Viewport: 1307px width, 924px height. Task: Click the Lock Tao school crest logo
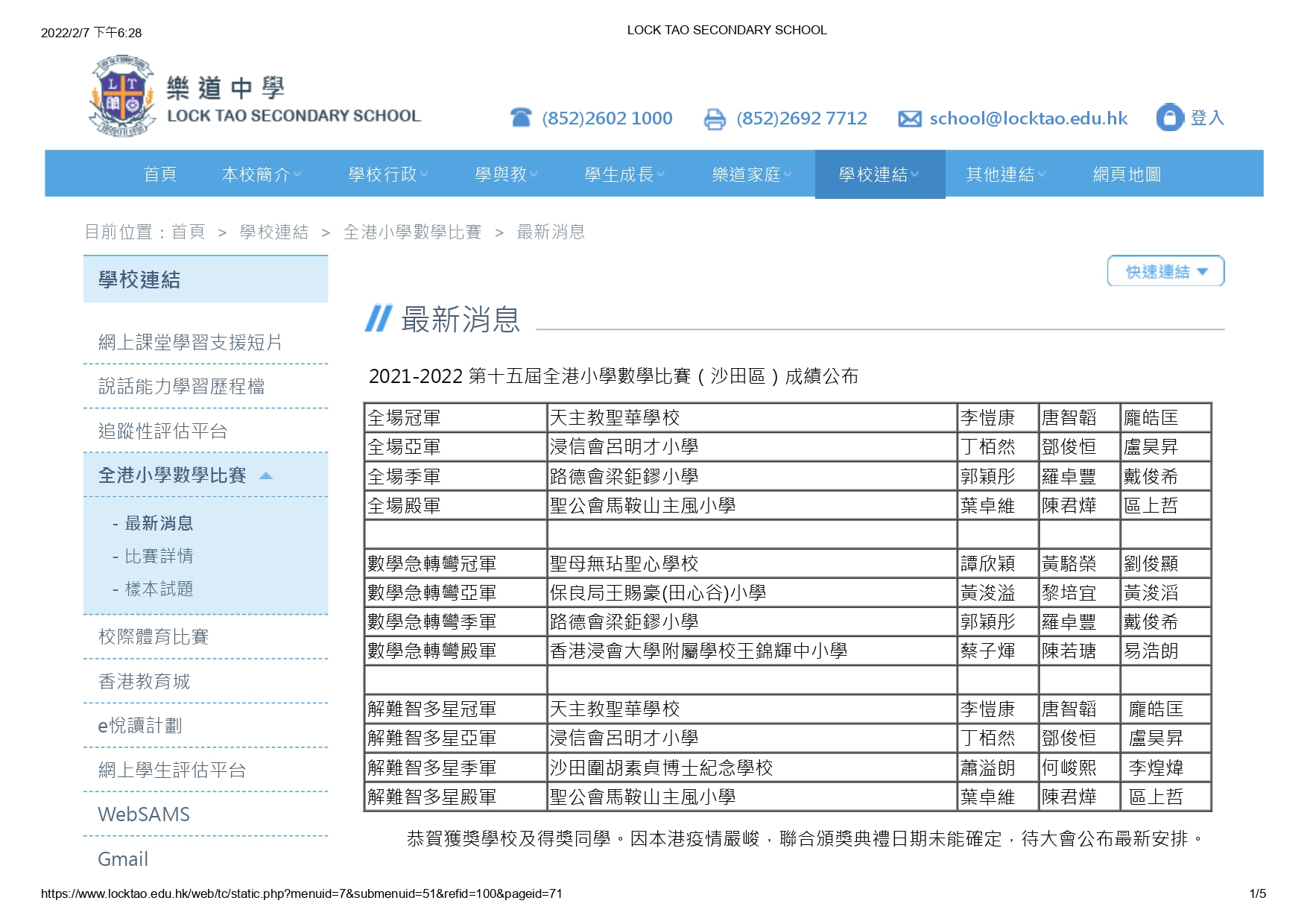[x=122, y=96]
